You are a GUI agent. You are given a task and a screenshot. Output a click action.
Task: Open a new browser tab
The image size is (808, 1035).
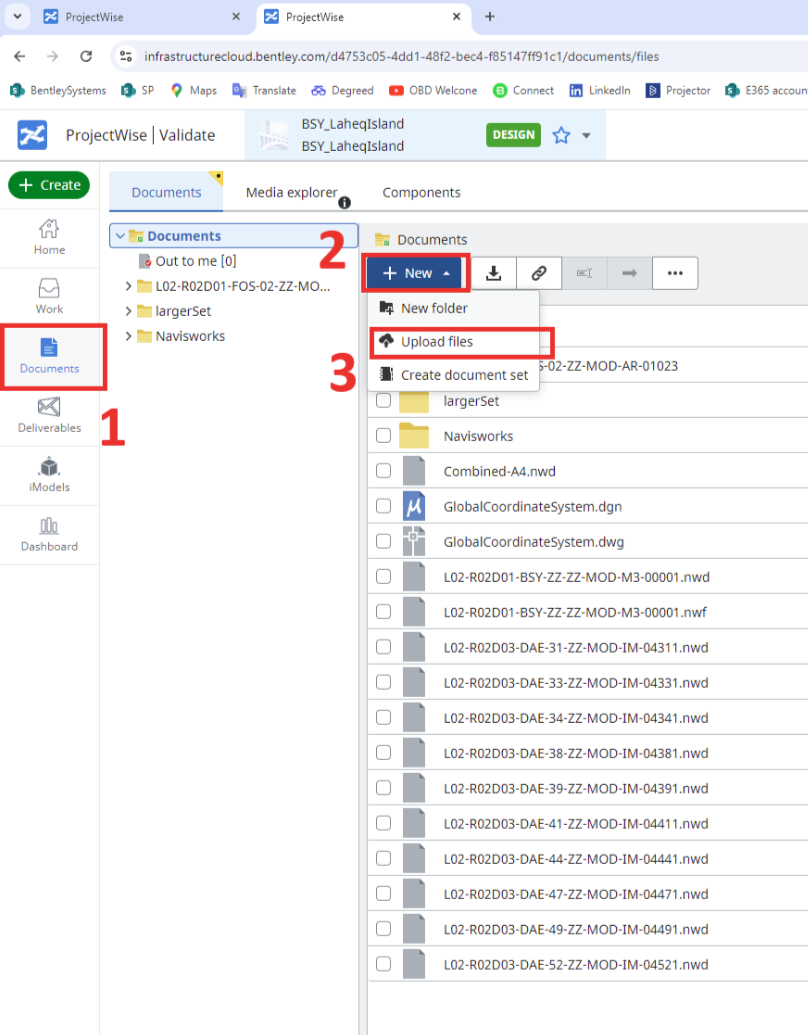[x=490, y=17]
